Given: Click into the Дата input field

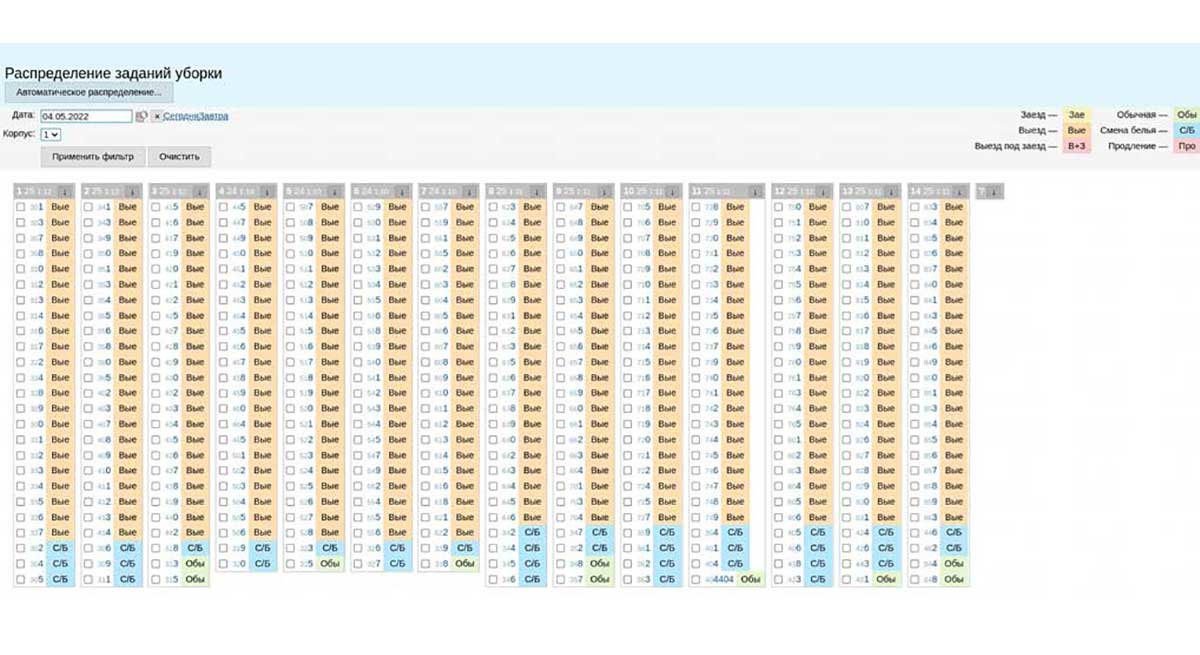Looking at the screenshot, I should 86,117.
